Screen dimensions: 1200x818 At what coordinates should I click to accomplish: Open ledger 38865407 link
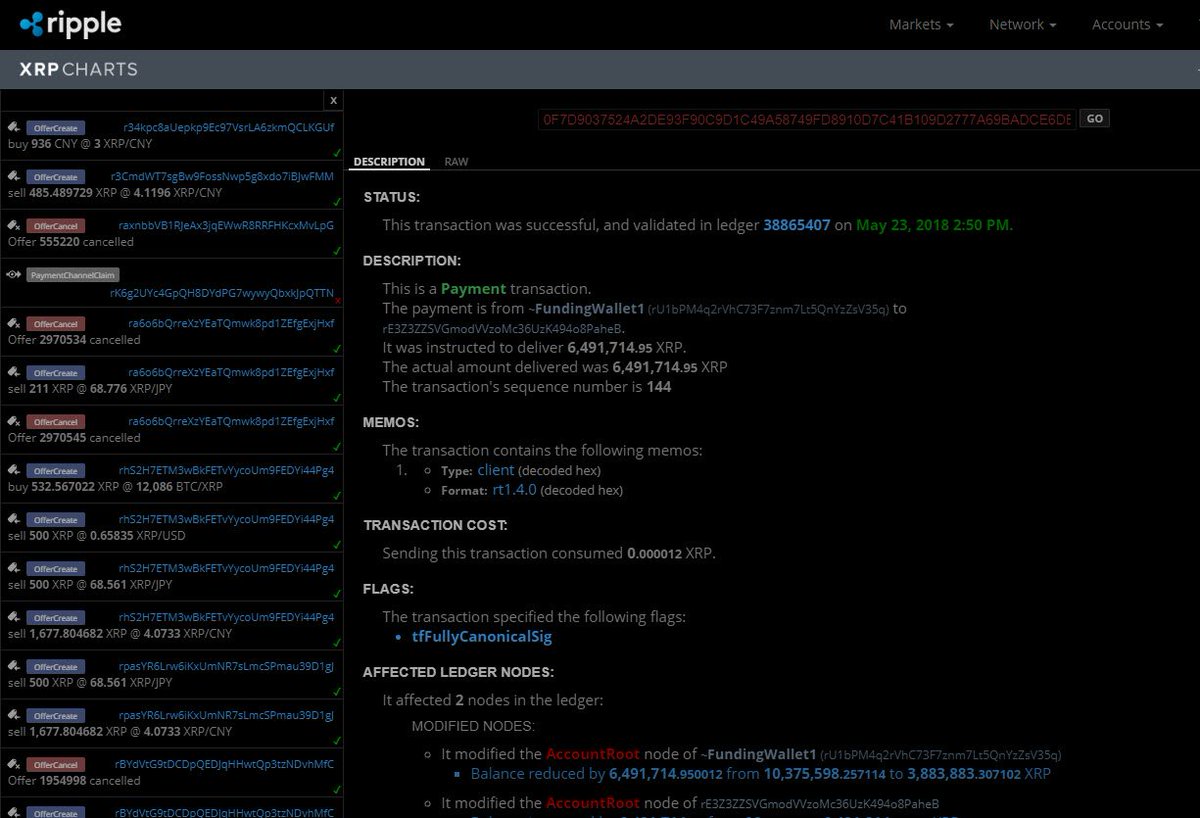[797, 225]
